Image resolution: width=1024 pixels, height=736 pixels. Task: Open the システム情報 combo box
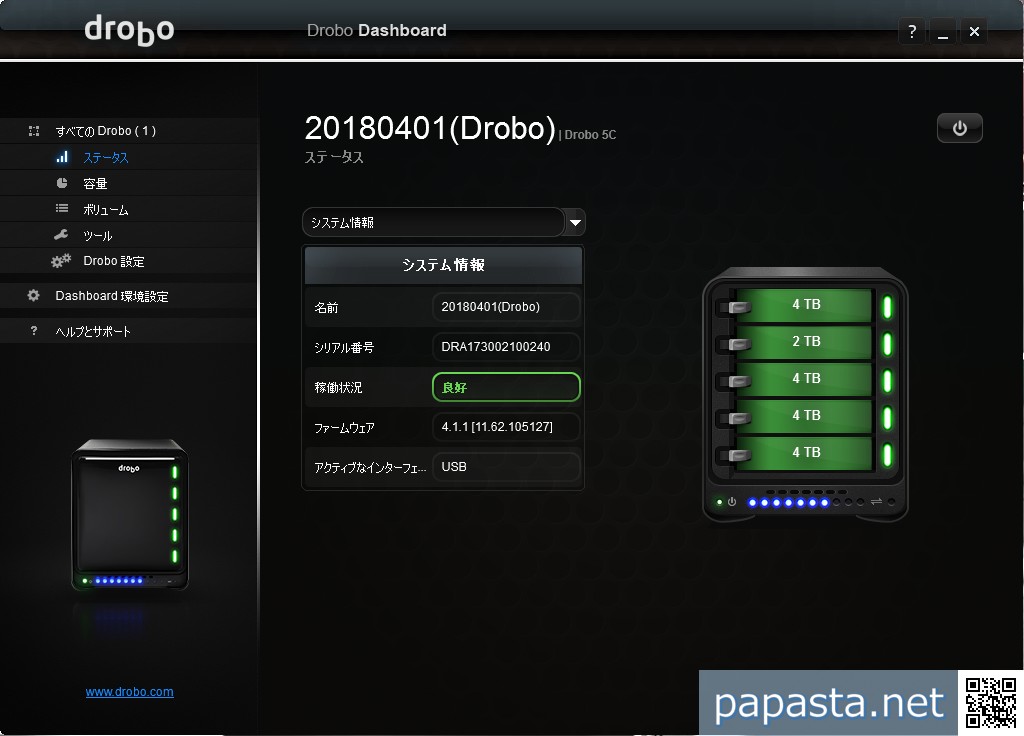click(434, 222)
